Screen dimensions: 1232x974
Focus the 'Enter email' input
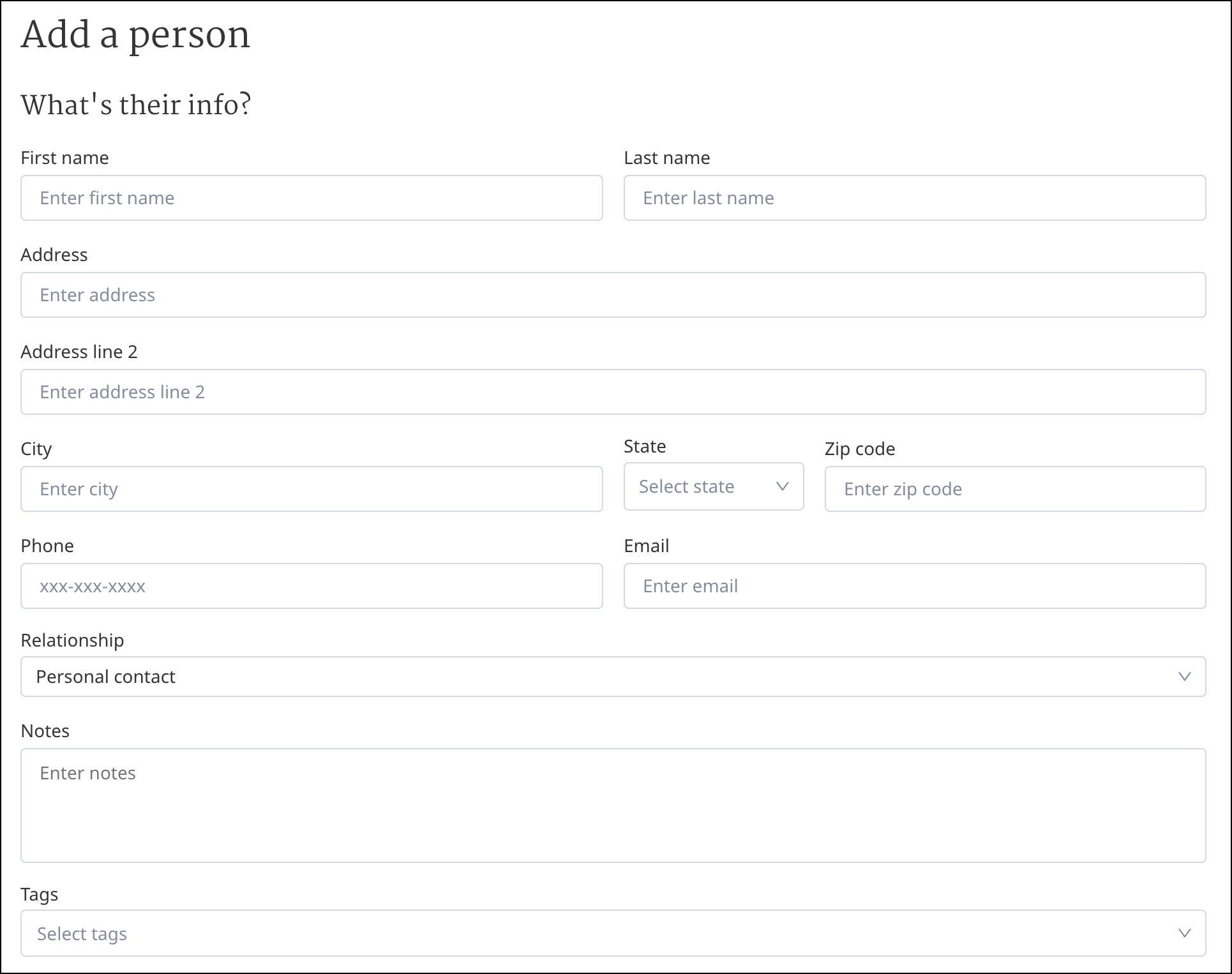(914, 586)
